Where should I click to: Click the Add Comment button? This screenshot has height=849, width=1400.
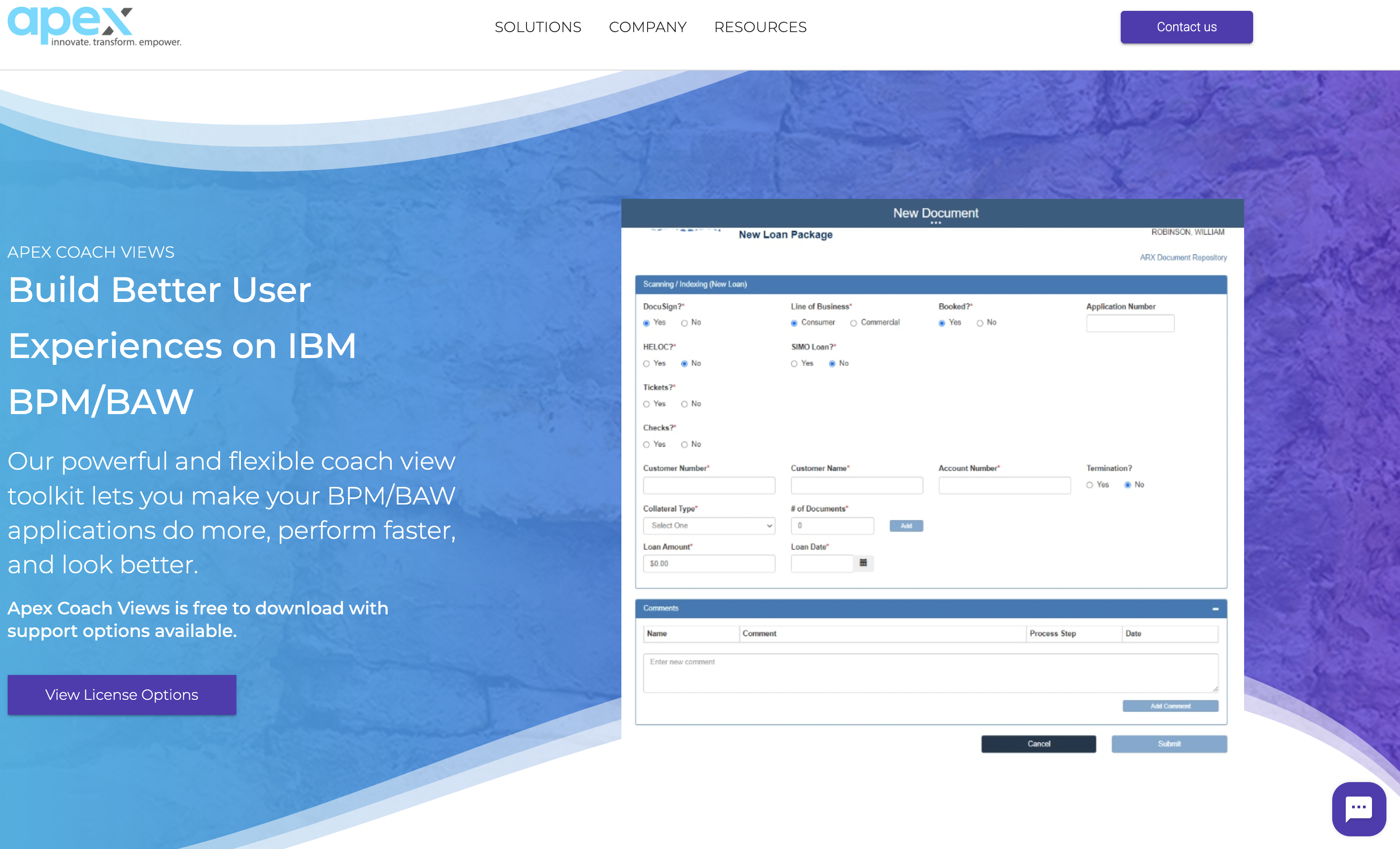click(1170, 706)
